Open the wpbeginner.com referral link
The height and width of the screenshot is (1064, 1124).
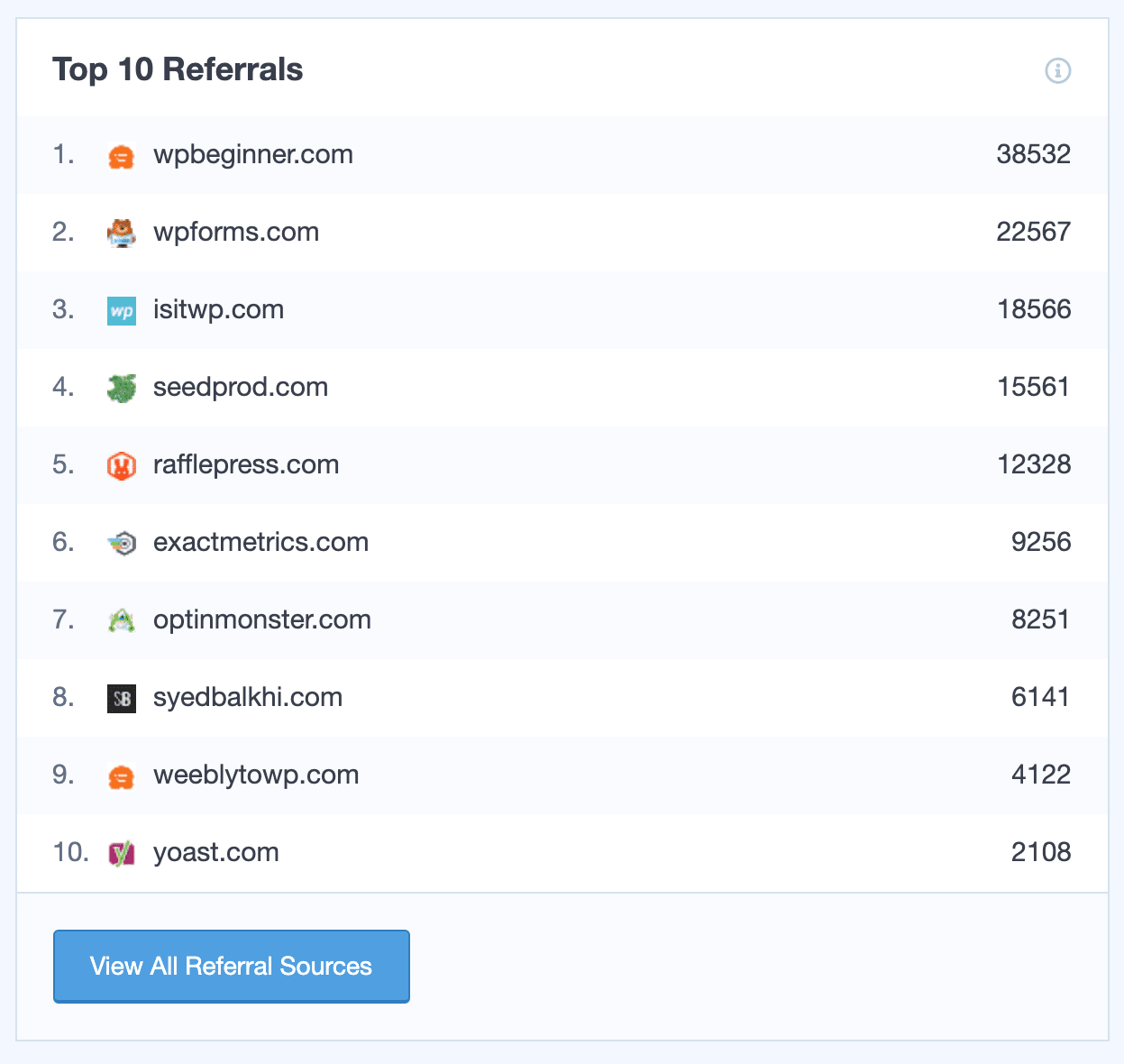pos(253,155)
